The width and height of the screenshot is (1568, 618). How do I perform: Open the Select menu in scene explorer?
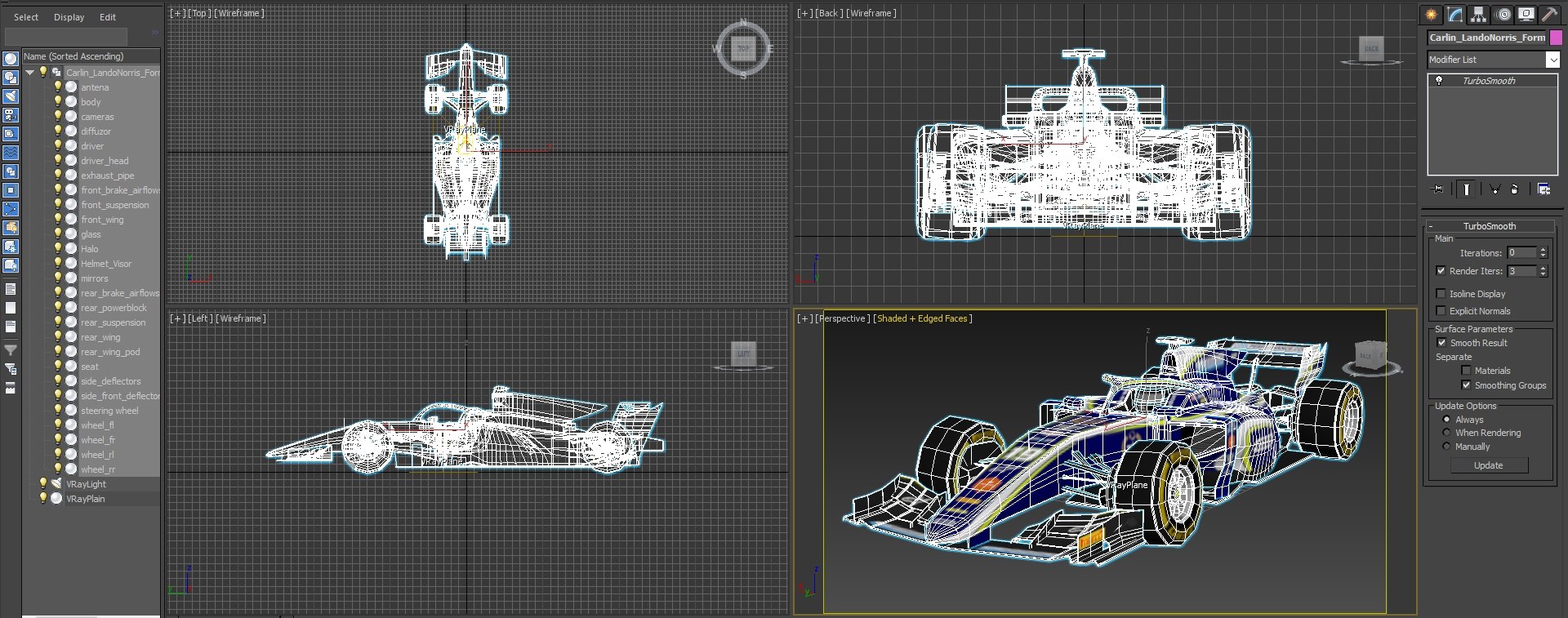[25, 17]
